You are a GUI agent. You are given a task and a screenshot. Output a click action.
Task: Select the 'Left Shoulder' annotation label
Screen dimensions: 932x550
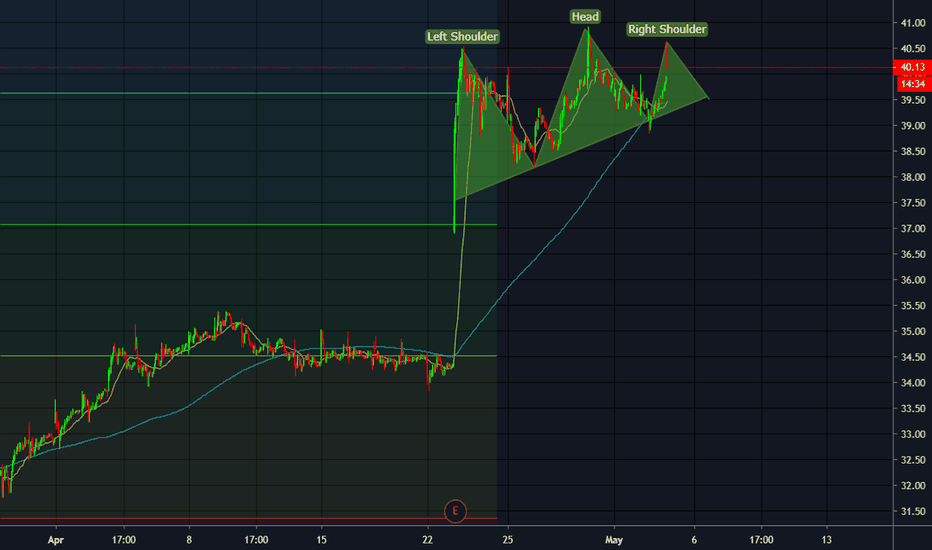(462, 37)
